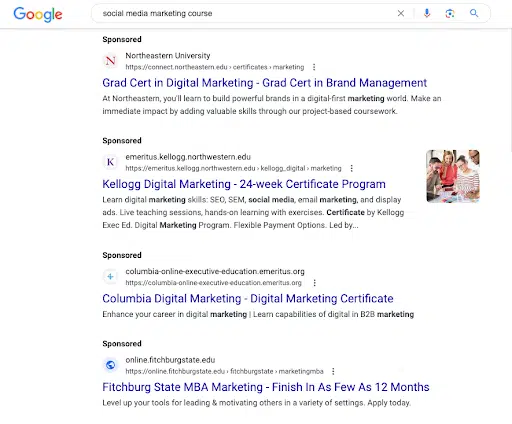Click the Northeastern description about project-based coursework
This screenshot has height=424, width=512.
(272, 105)
